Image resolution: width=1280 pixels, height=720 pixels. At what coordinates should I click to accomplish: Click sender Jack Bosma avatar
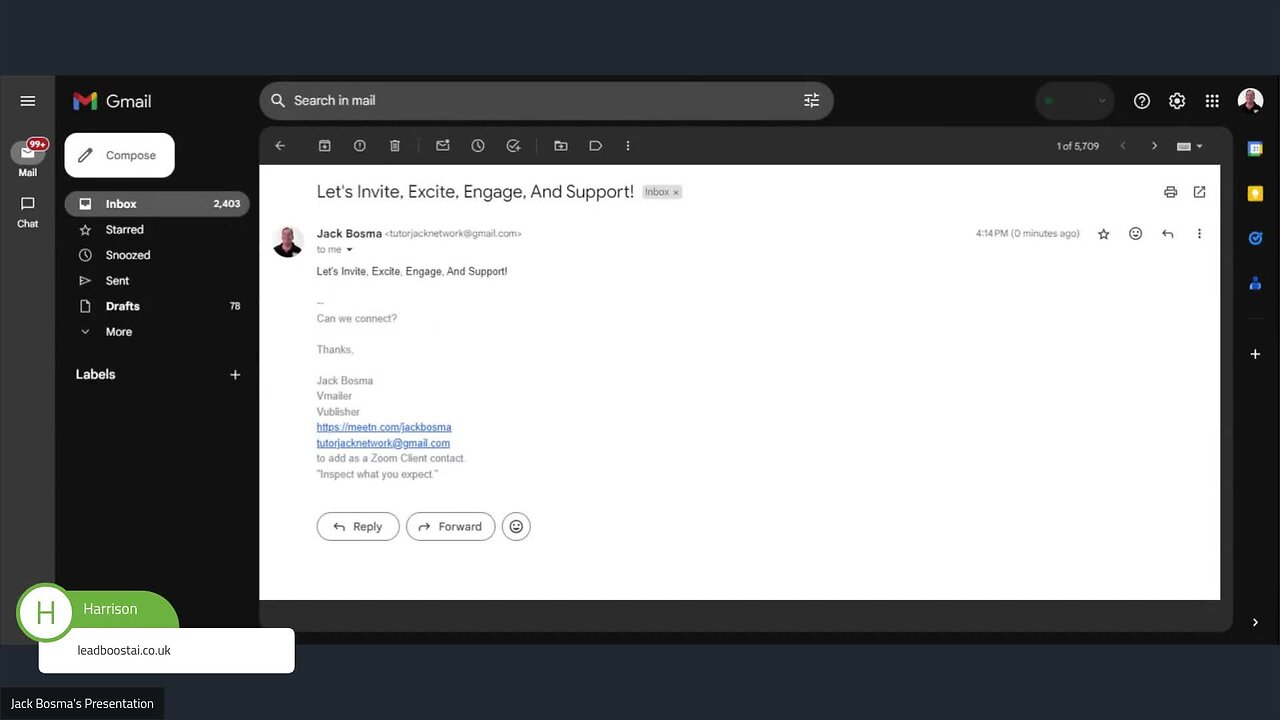pos(288,242)
